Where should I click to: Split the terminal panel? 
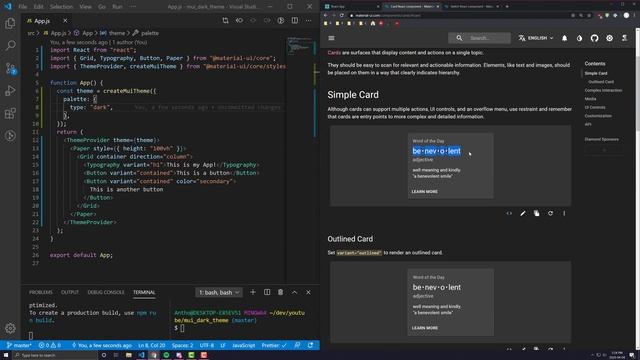(x=267, y=292)
